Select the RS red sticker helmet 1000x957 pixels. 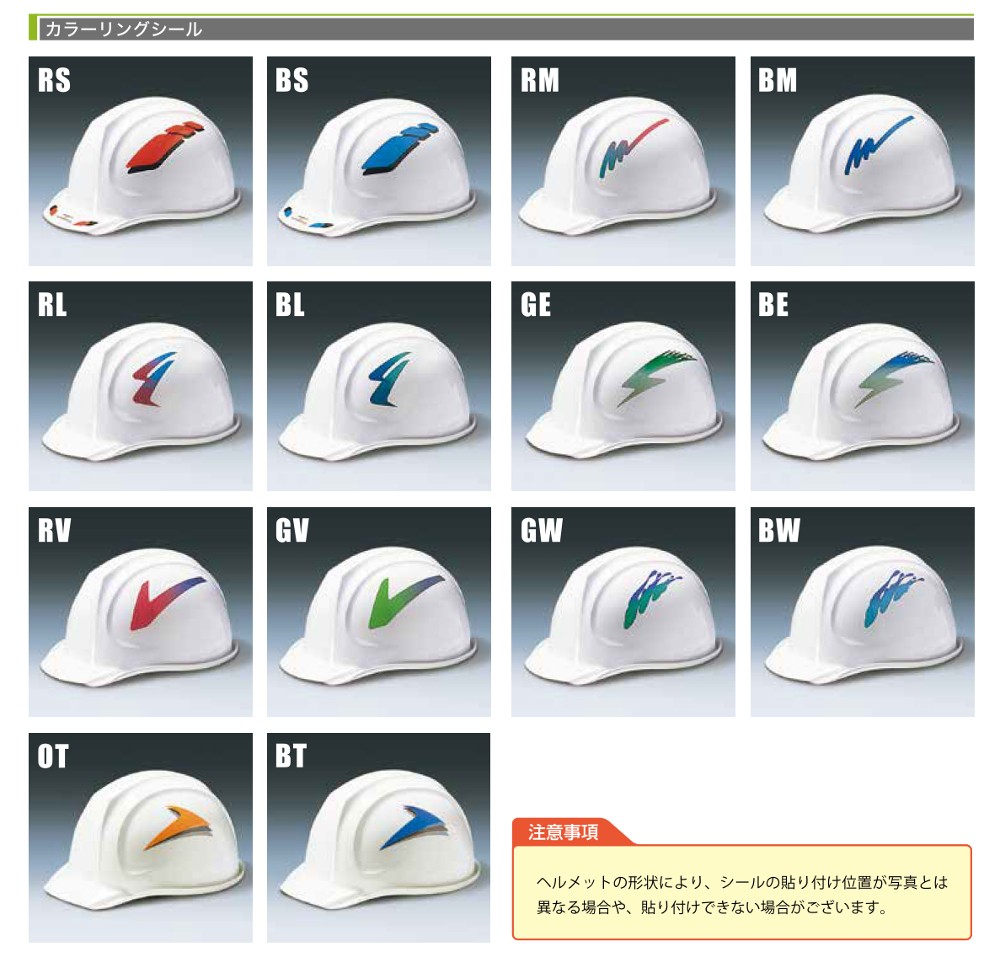(x=140, y=161)
